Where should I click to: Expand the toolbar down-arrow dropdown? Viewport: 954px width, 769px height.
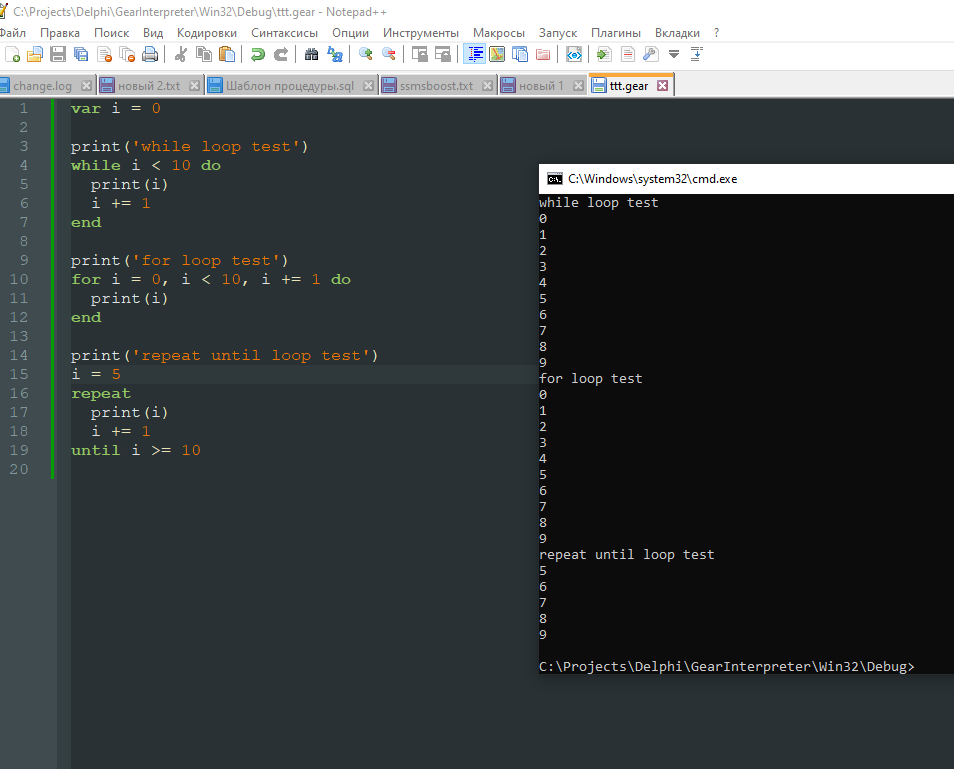673,54
